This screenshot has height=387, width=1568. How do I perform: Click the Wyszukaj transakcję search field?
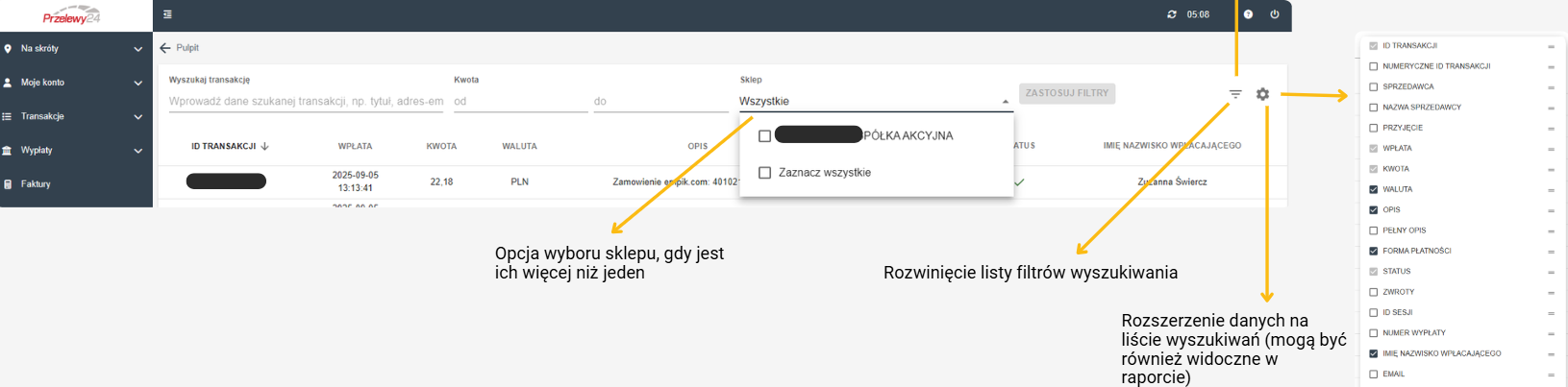point(306,101)
